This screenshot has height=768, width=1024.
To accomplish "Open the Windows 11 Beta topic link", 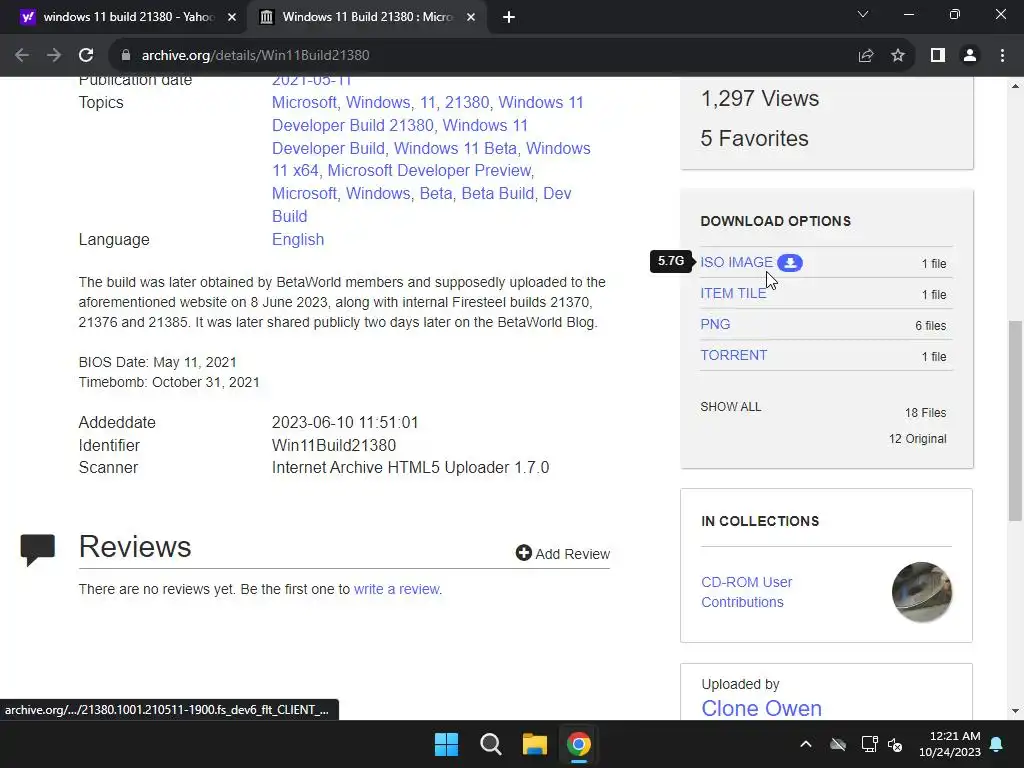I will [456, 148].
